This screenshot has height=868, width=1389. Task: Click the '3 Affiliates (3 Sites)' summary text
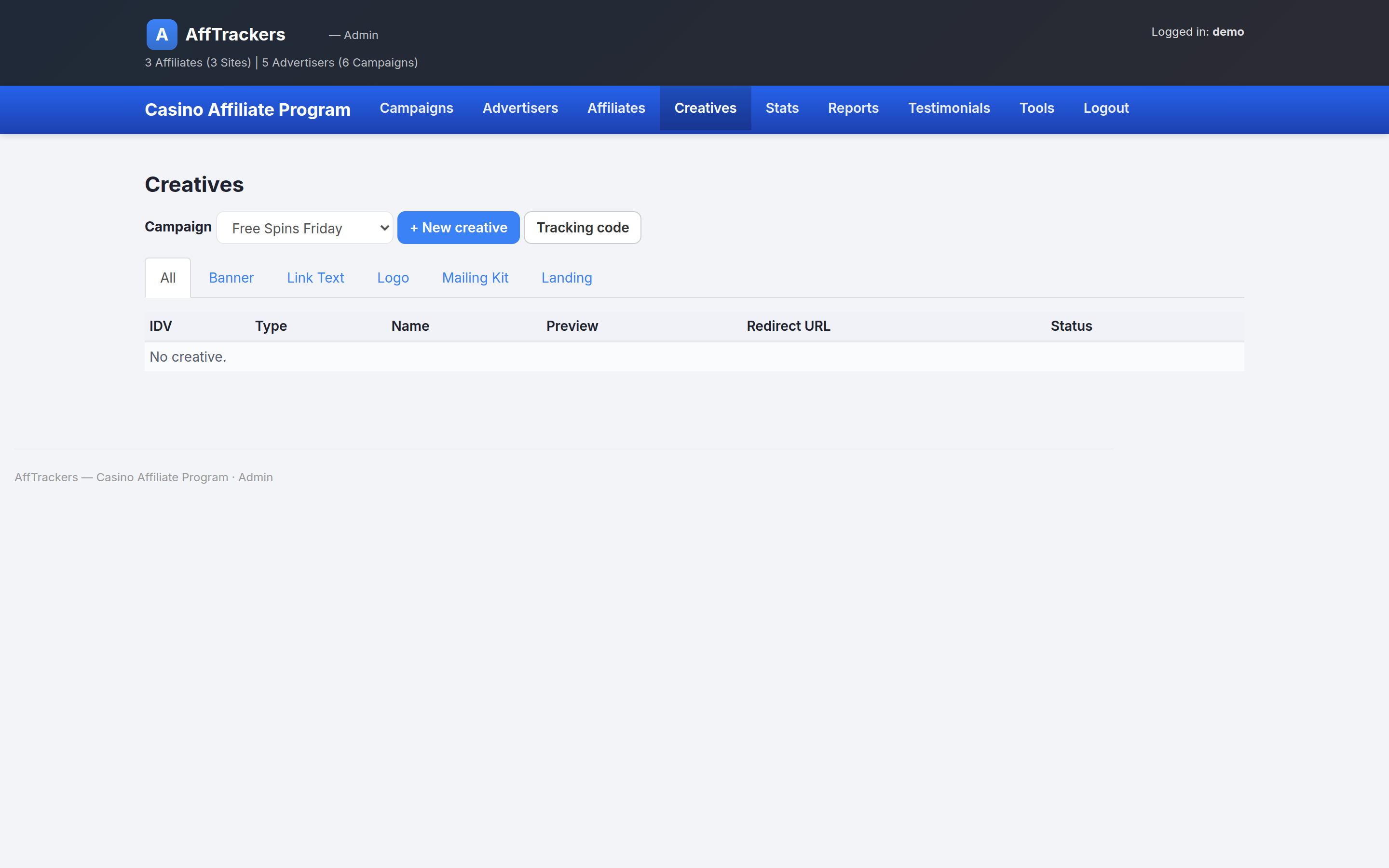pos(198,63)
